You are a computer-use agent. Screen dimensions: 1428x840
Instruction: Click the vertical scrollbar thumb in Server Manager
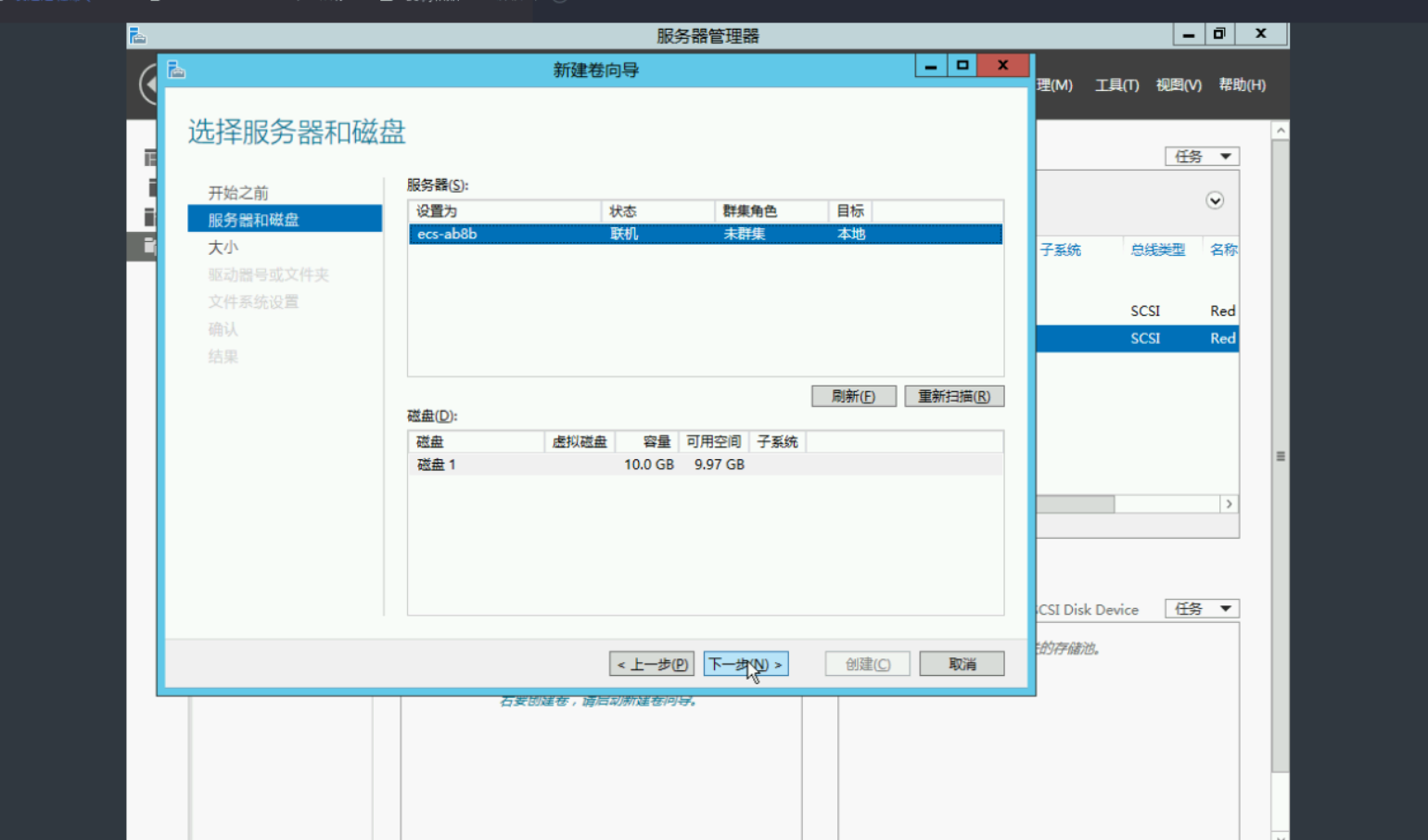pyautogui.click(x=1281, y=456)
